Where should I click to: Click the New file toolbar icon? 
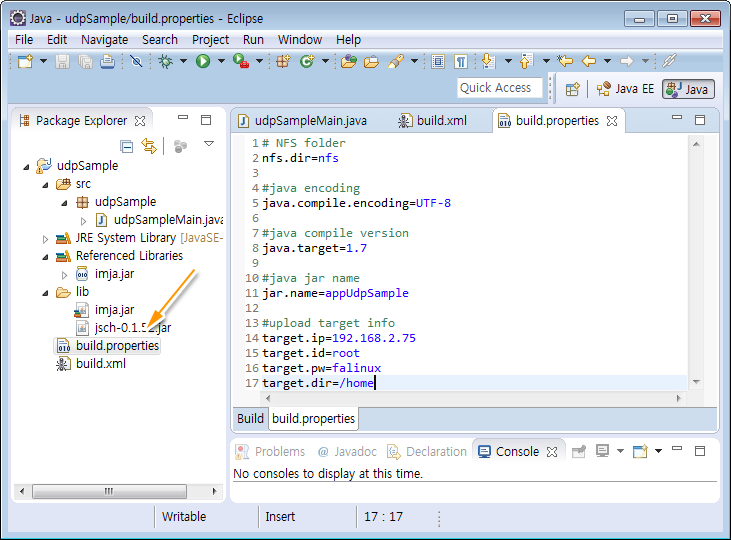(25, 61)
